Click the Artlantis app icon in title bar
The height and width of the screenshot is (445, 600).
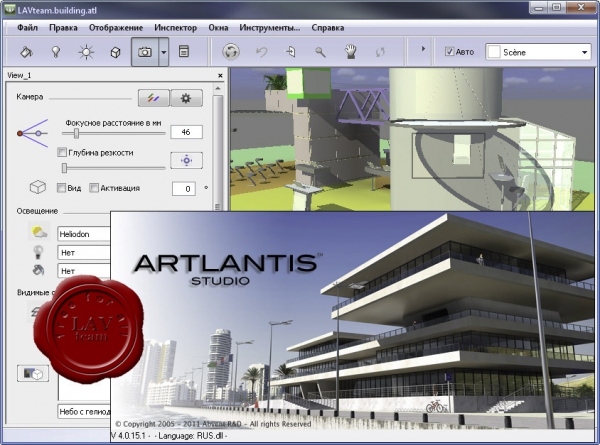point(9,9)
